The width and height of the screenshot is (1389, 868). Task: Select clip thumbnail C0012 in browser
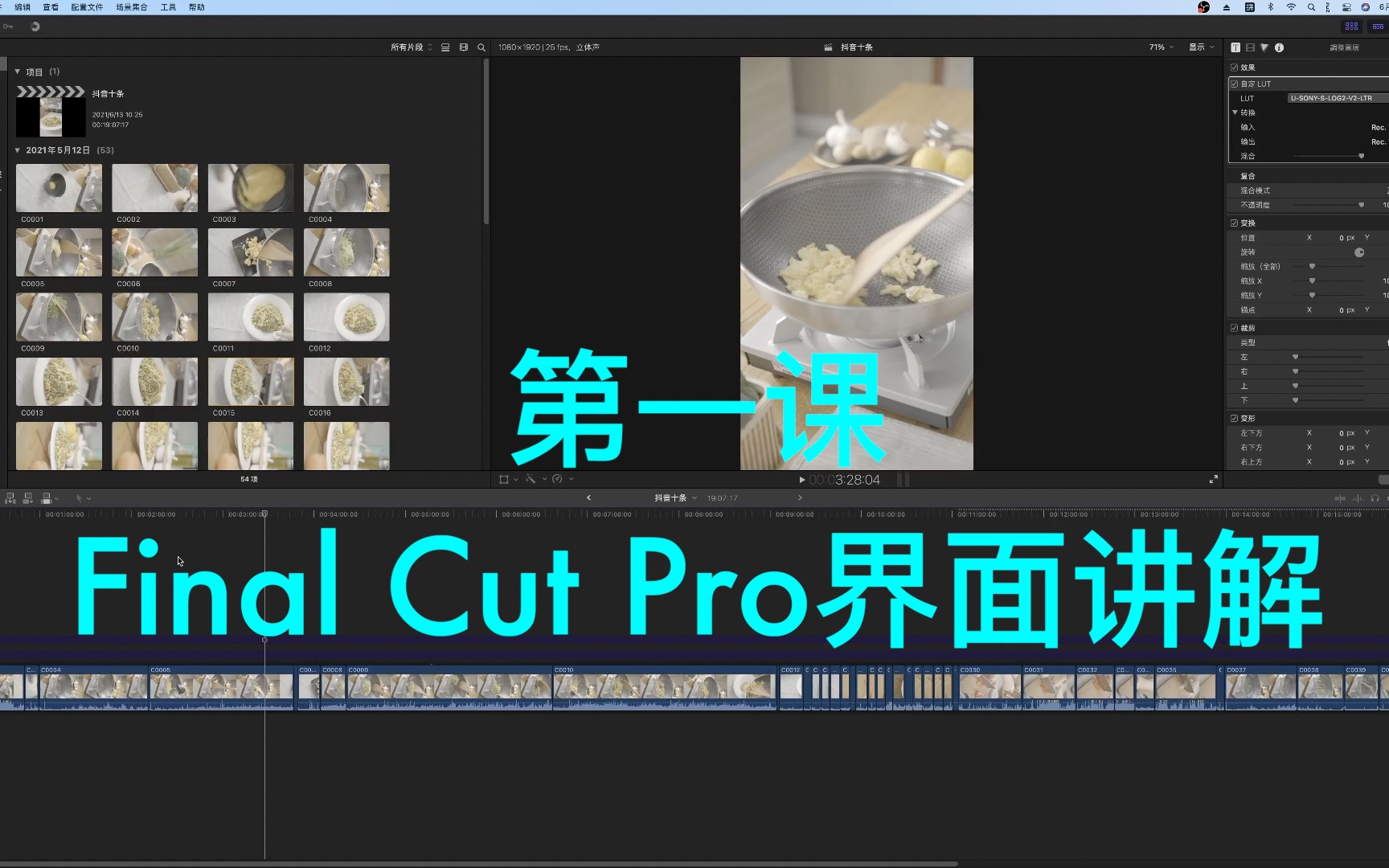click(346, 317)
